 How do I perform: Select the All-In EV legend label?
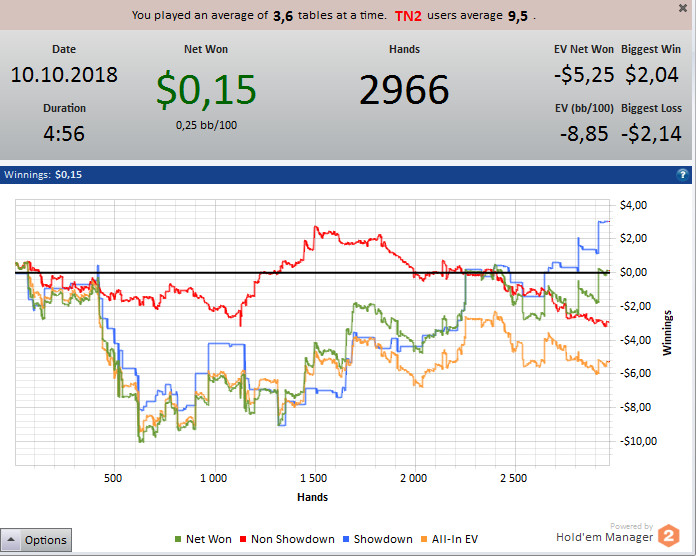tap(455, 539)
